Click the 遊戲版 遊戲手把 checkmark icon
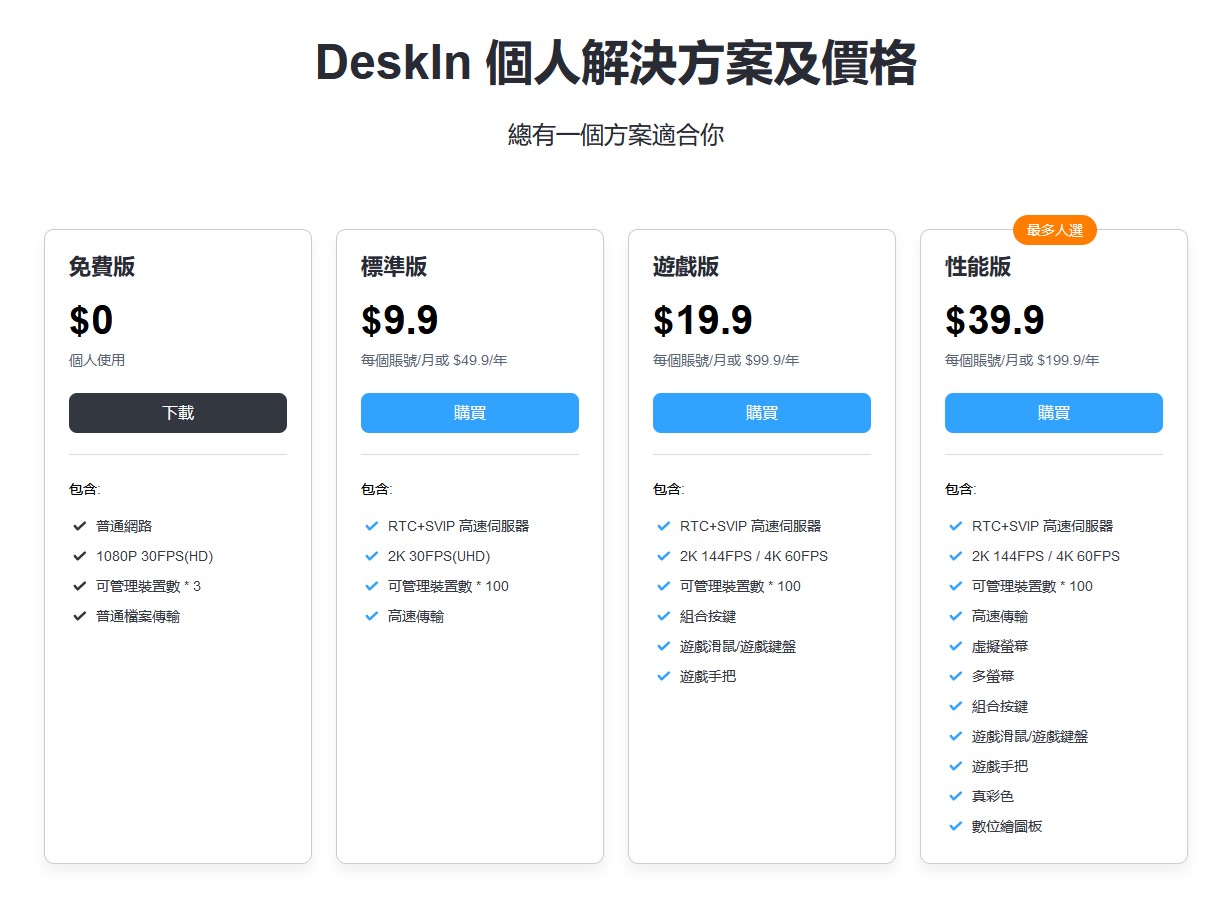This screenshot has width=1211, height=911. [x=664, y=676]
